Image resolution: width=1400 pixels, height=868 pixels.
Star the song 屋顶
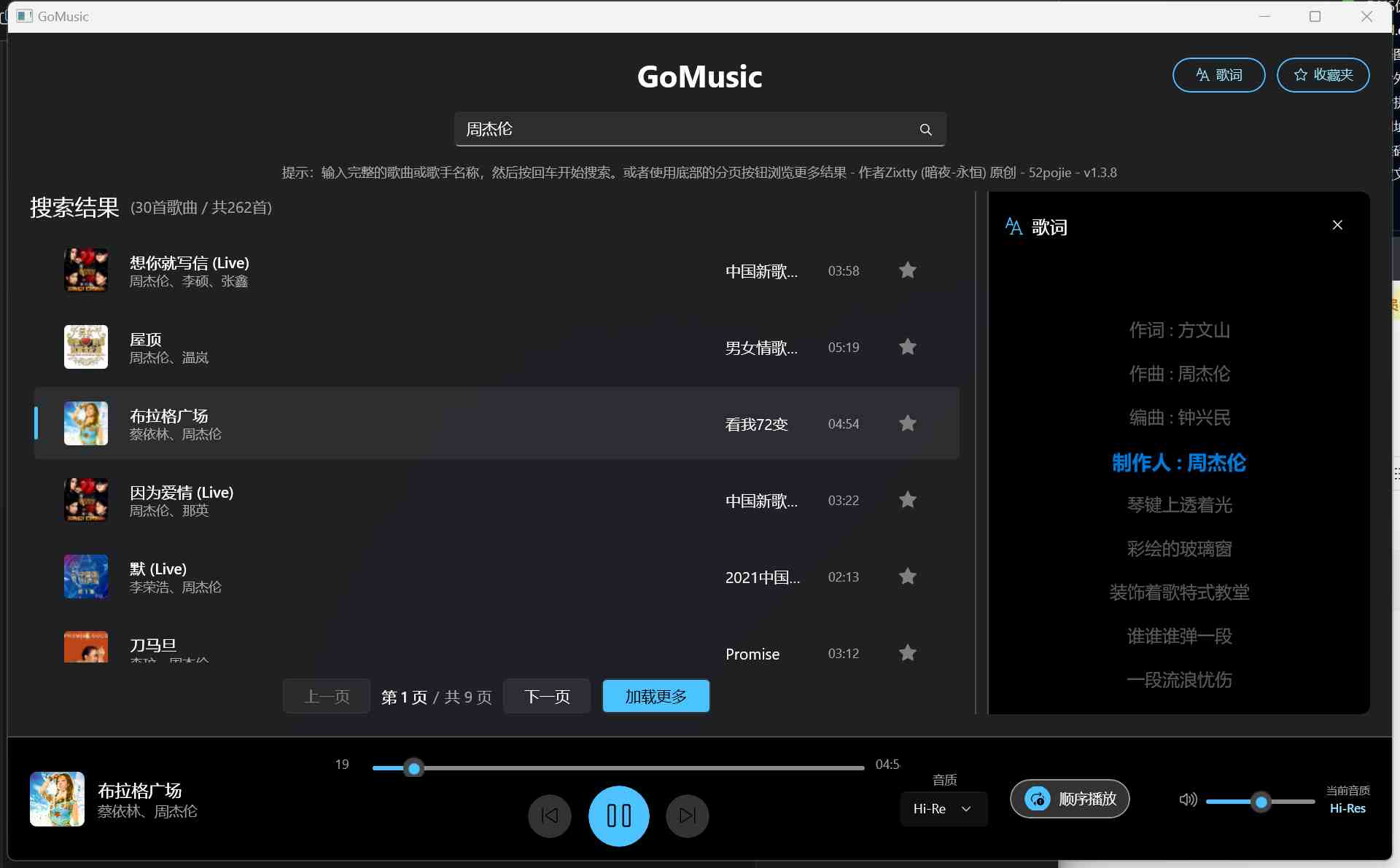(x=907, y=346)
